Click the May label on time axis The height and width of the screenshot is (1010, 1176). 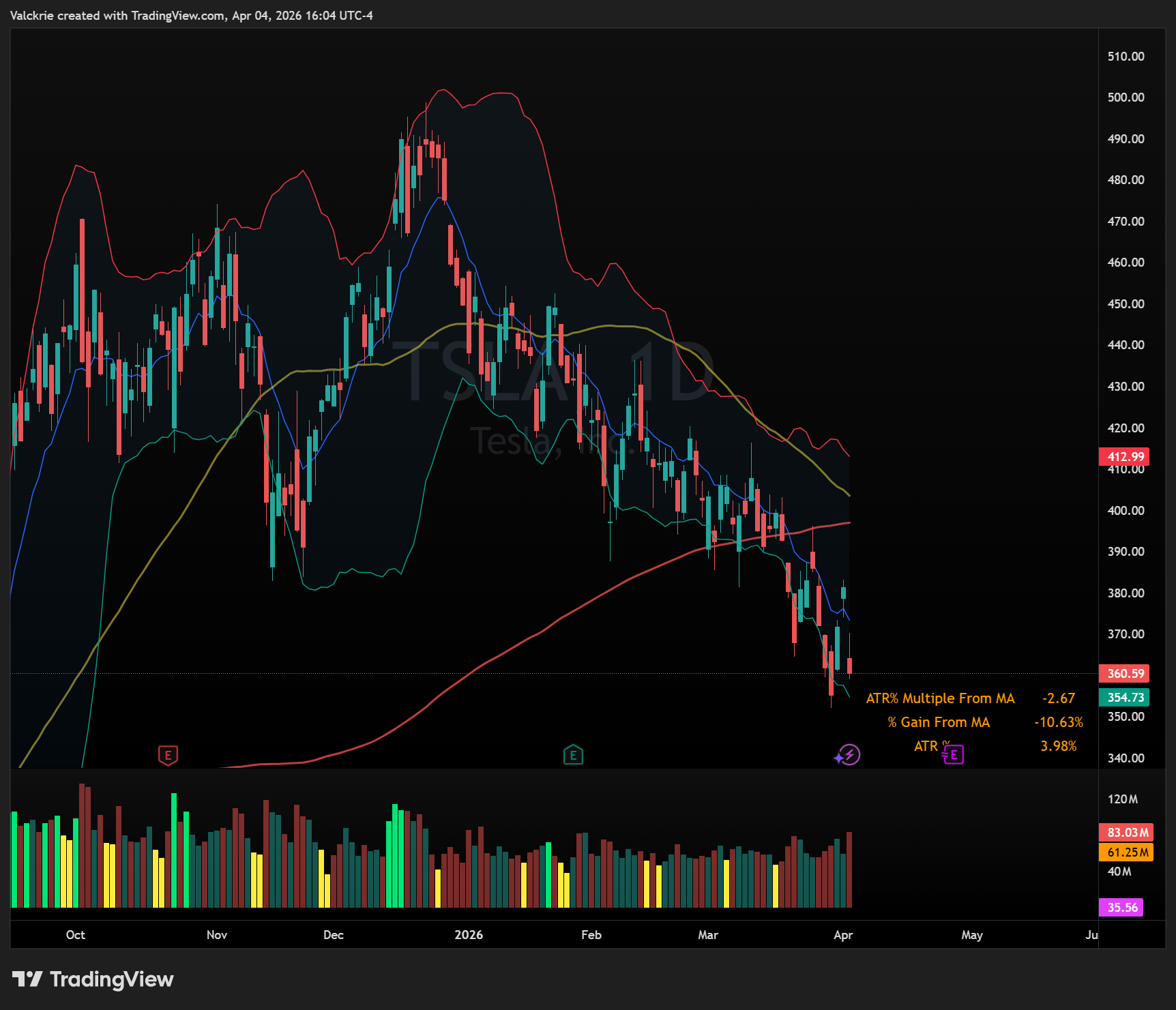point(972,935)
